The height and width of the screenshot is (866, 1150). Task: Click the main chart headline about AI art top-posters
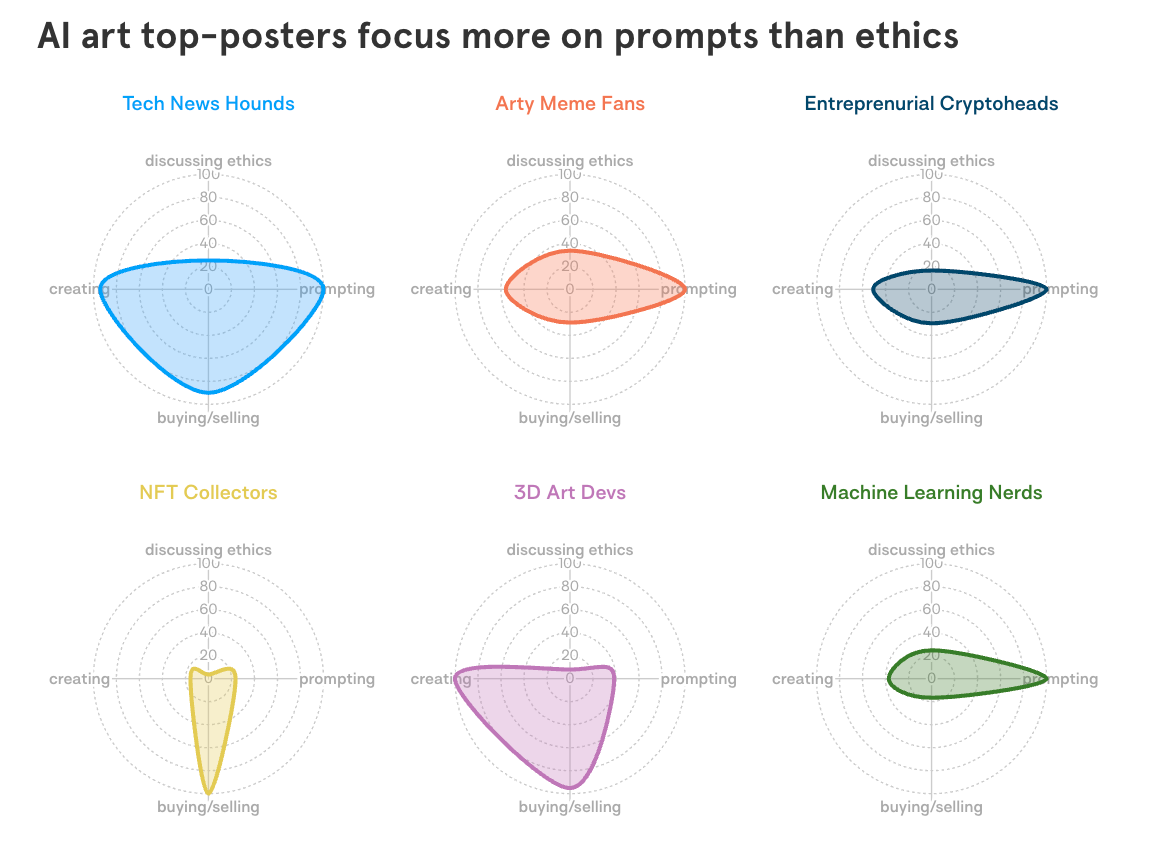(x=497, y=37)
